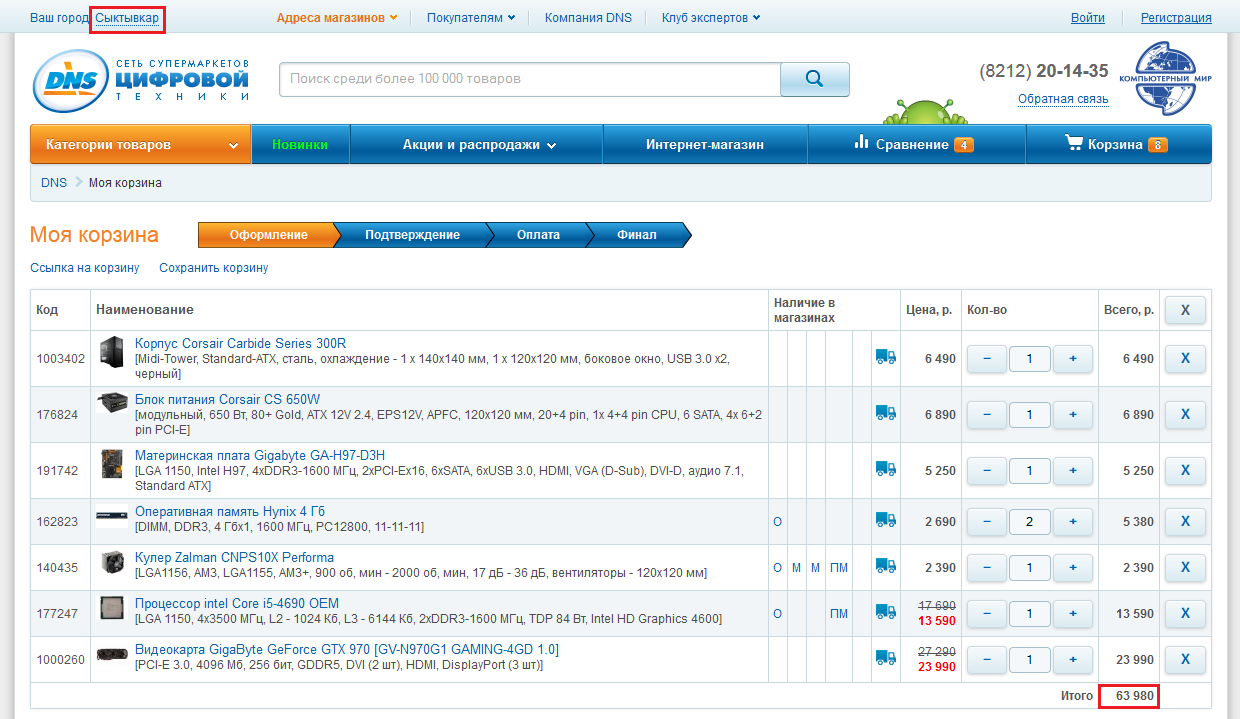The image size is (1240, 719).
Task: Expand Акции и распродажи menu
Action: click(479, 144)
